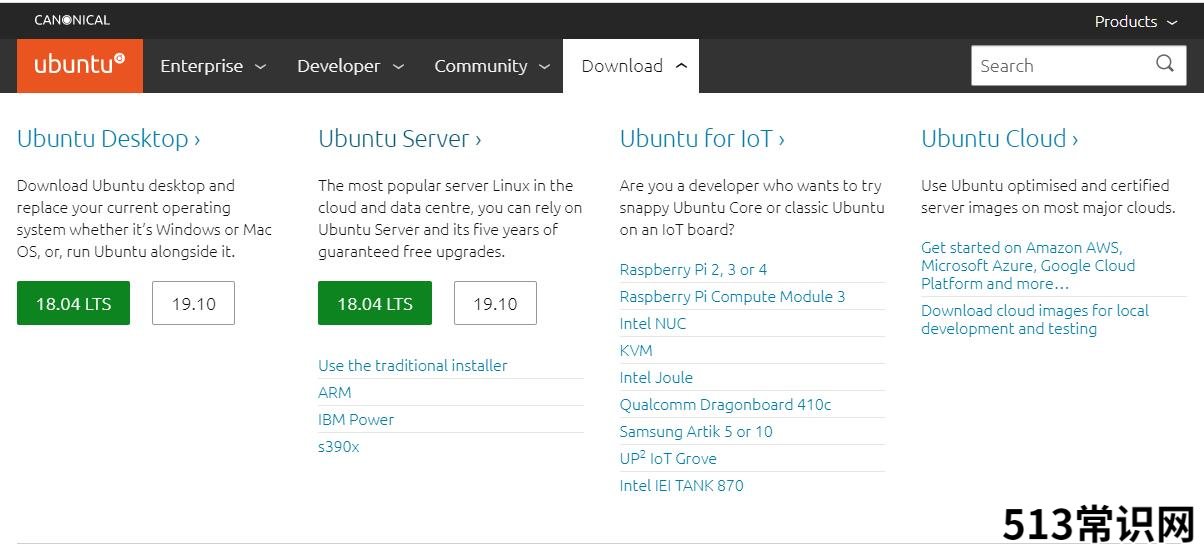Open the Ubuntu for IoT heading link
Viewport: 1204px width, 555px height.
point(702,139)
